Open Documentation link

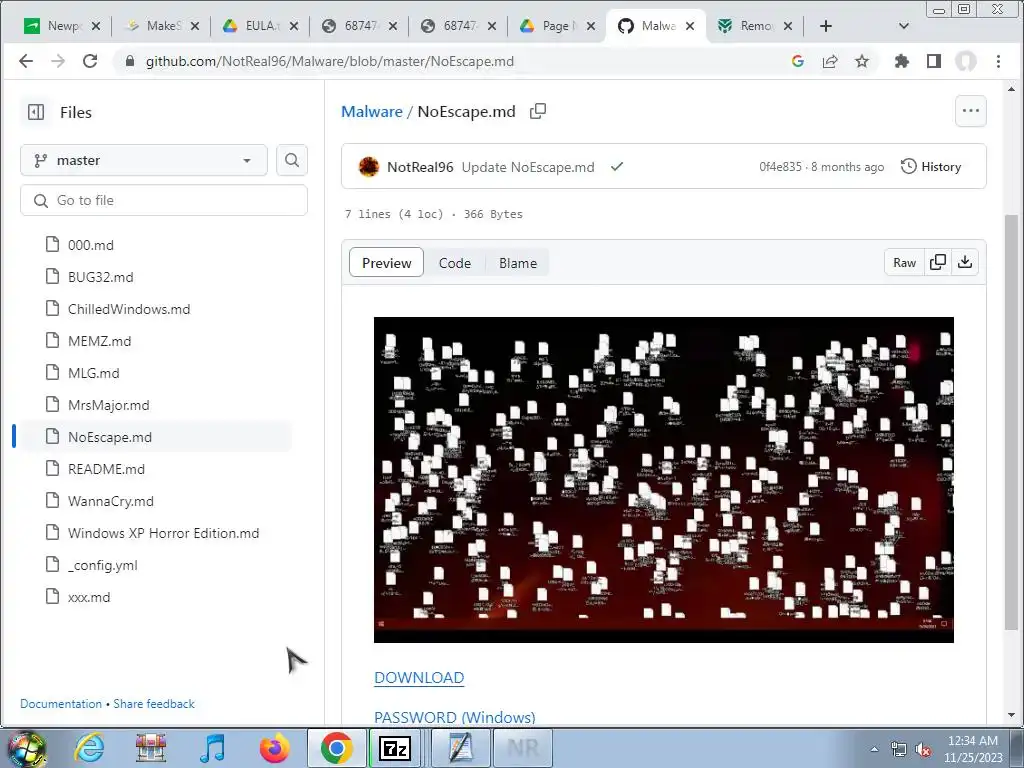(x=61, y=704)
